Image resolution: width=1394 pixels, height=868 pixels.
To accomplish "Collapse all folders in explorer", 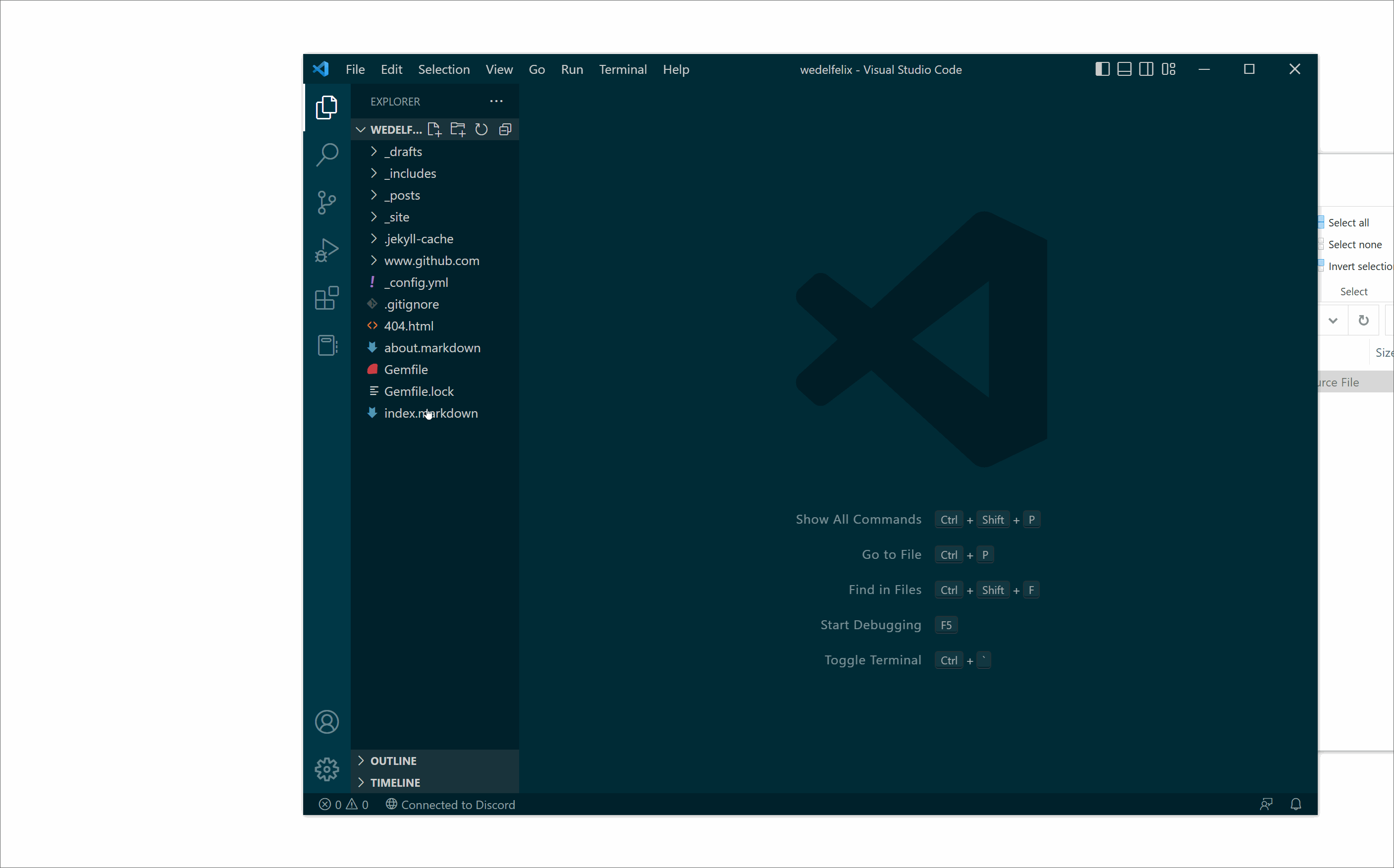I will tap(505, 130).
